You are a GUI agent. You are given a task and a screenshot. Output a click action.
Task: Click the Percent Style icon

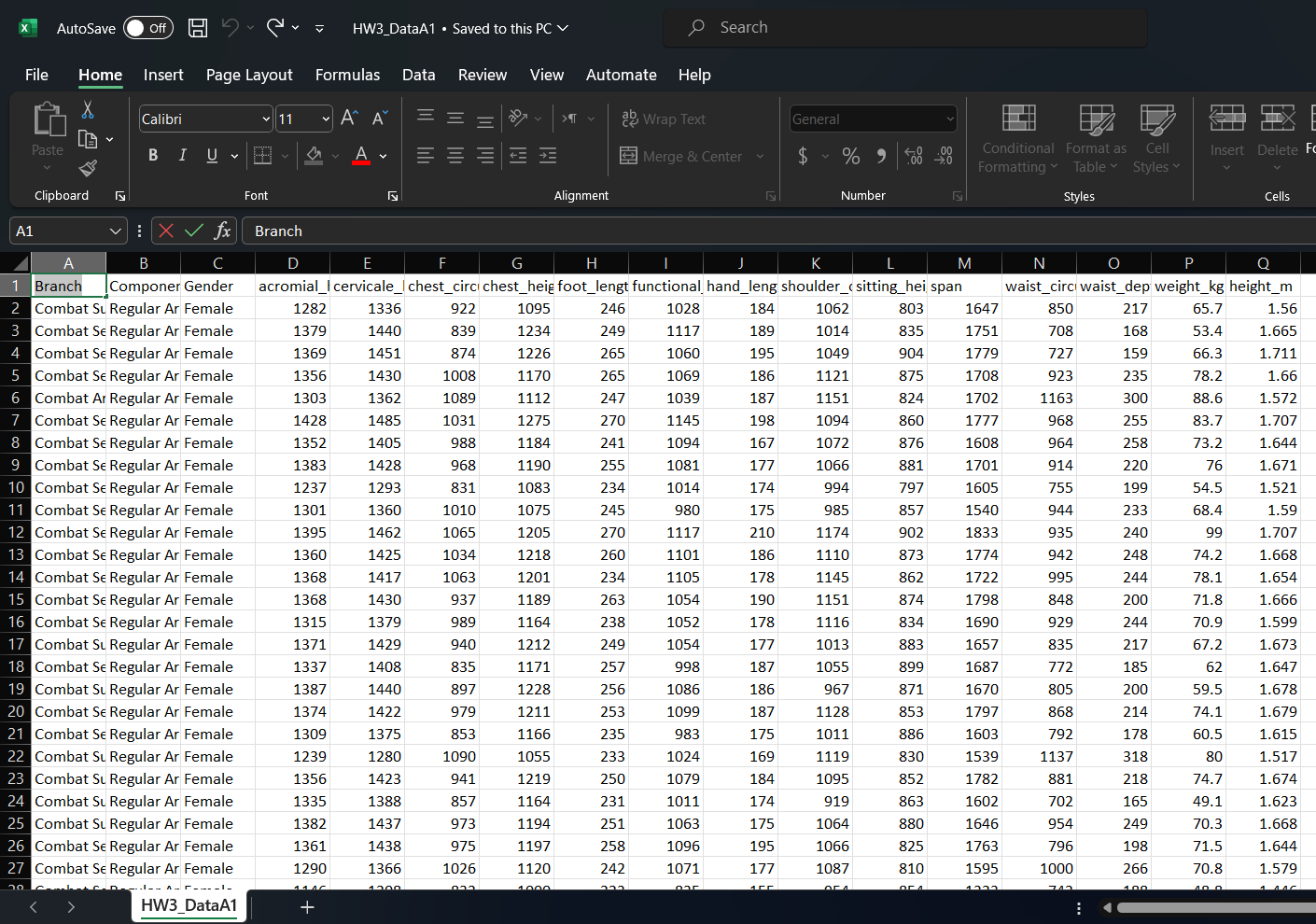(850, 156)
